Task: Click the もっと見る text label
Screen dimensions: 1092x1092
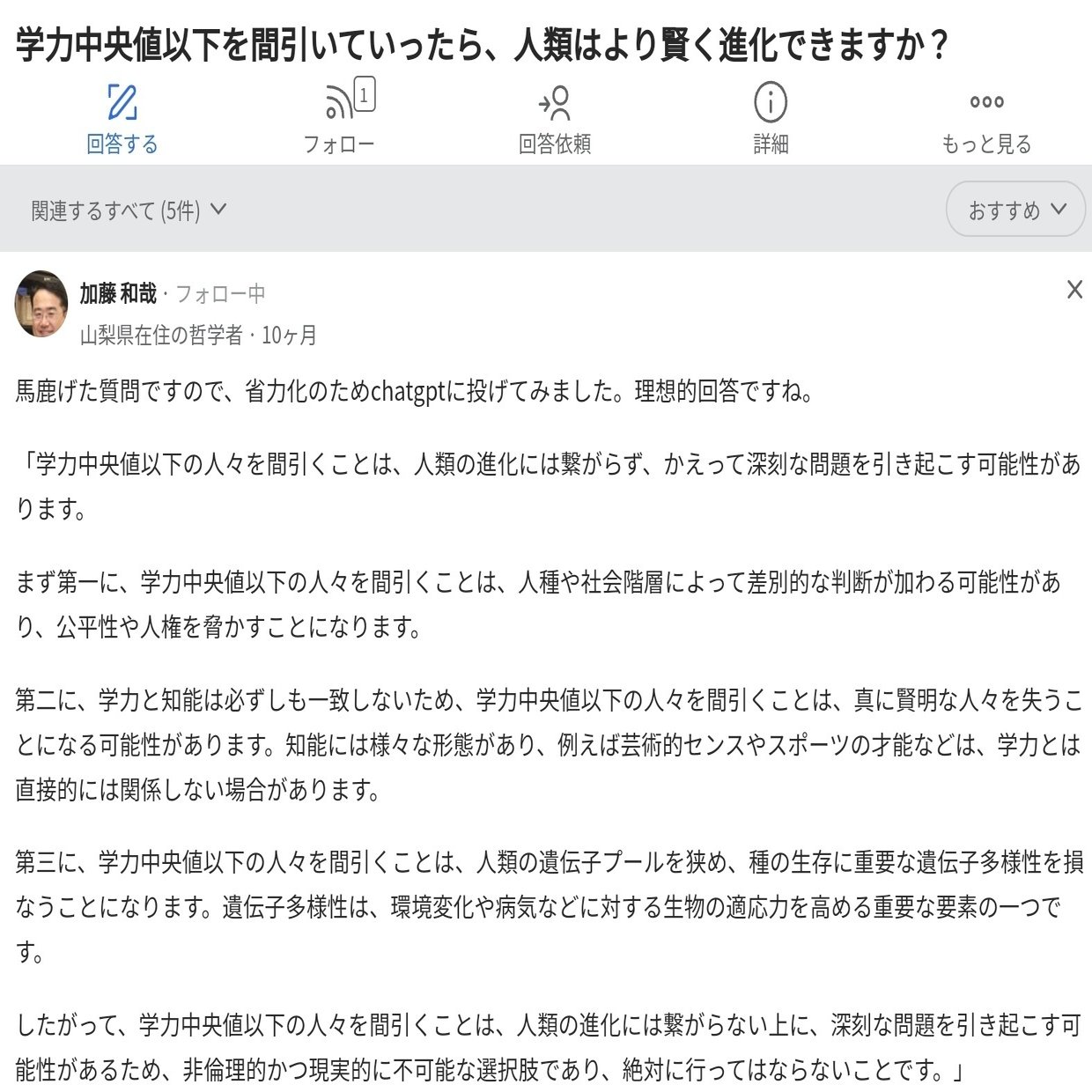Action: pyautogui.click(x=986, y=144)
